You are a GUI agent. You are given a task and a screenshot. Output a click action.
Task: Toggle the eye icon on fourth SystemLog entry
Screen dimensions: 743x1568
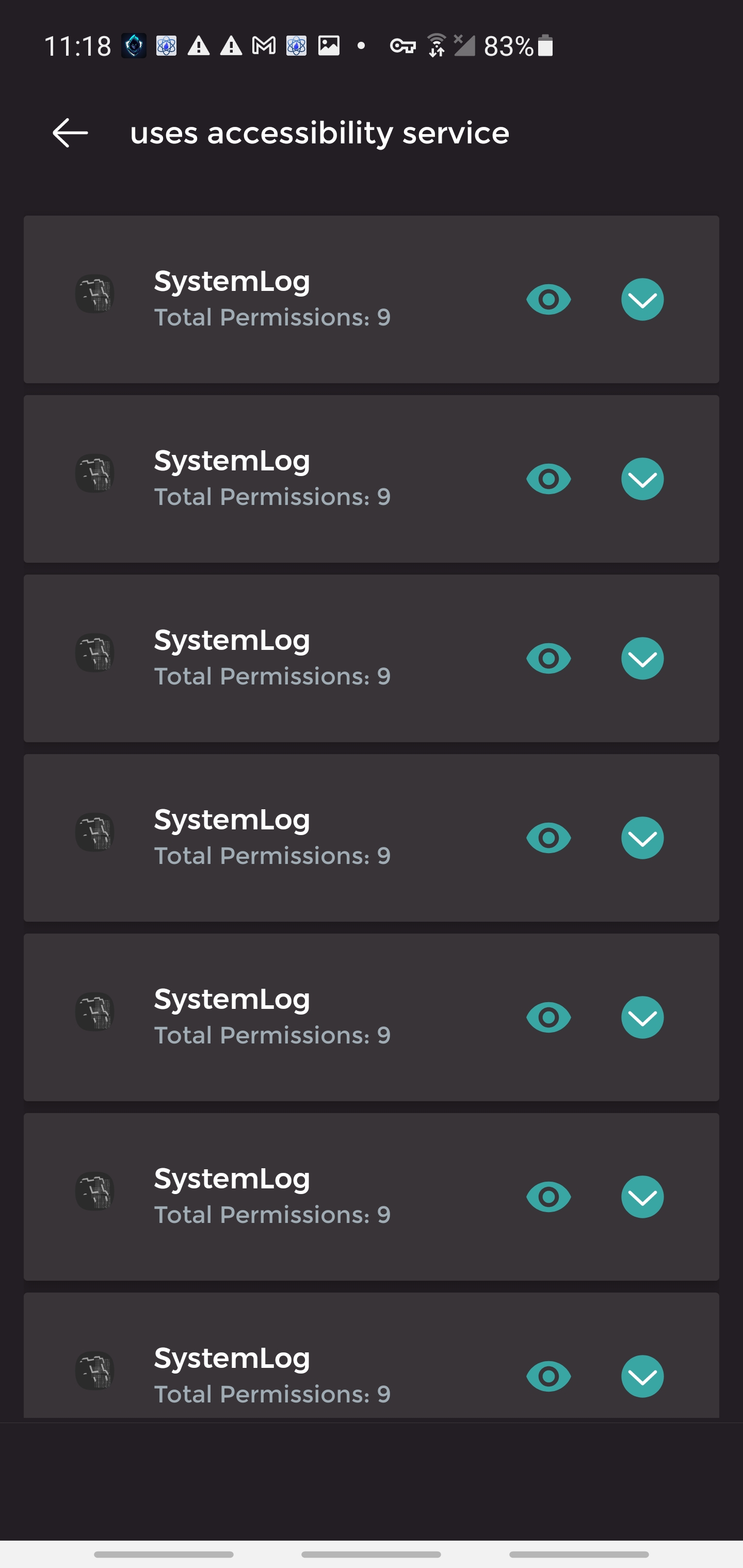548,838
